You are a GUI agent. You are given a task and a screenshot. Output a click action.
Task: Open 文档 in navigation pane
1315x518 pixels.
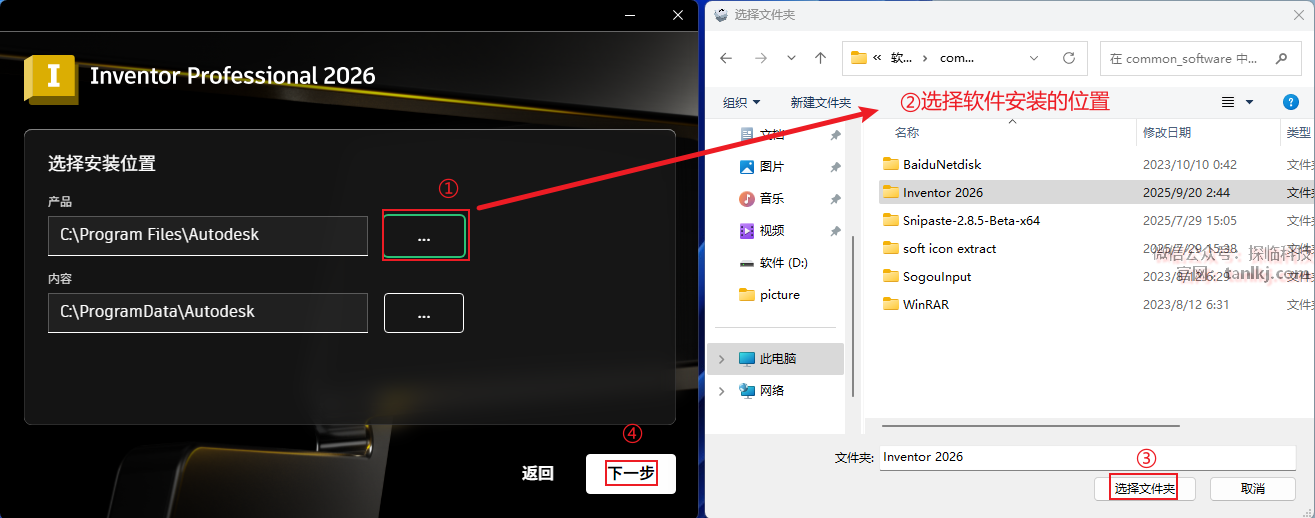coord(772,134)
